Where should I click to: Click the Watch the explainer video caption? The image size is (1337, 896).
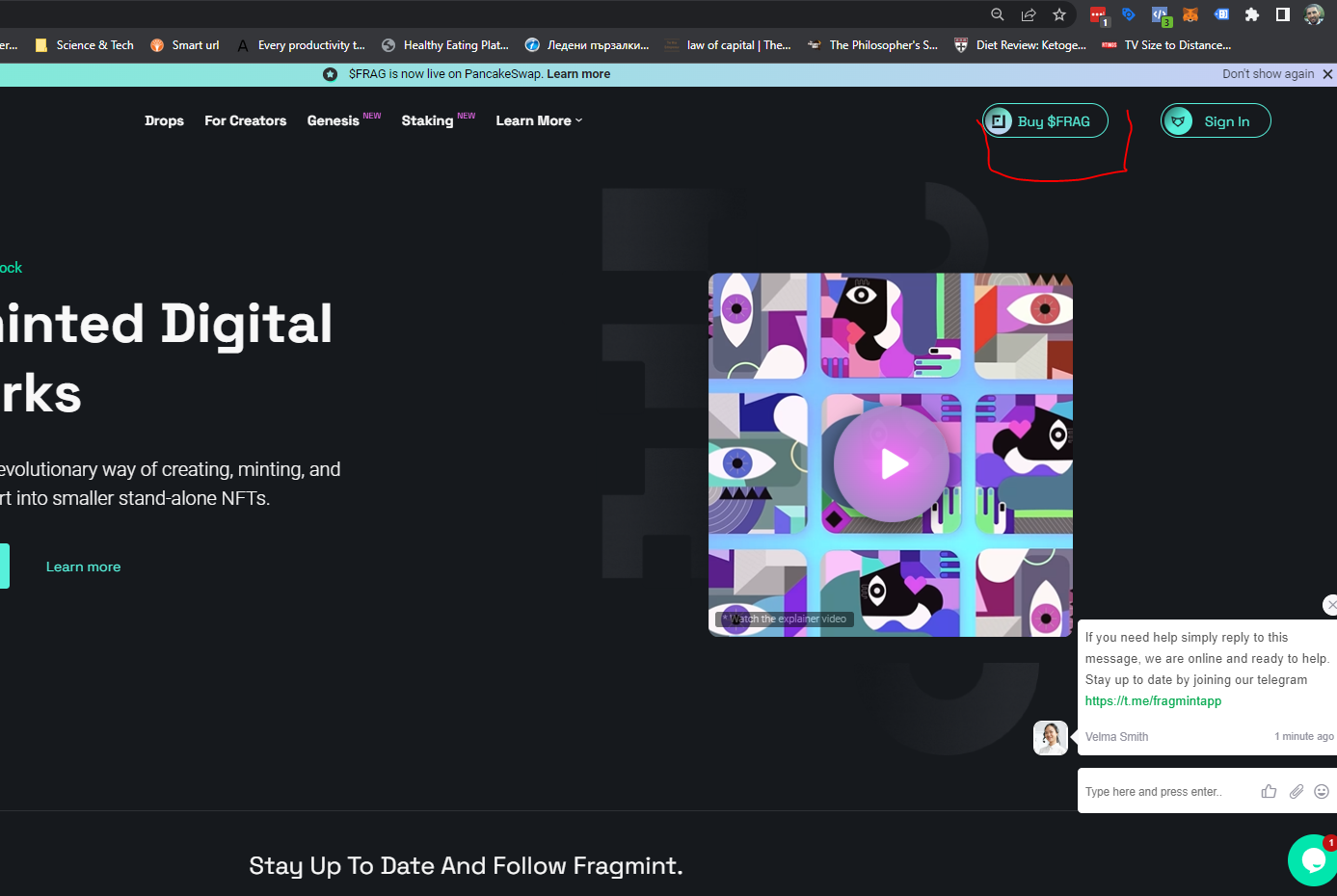pos(785,619)
